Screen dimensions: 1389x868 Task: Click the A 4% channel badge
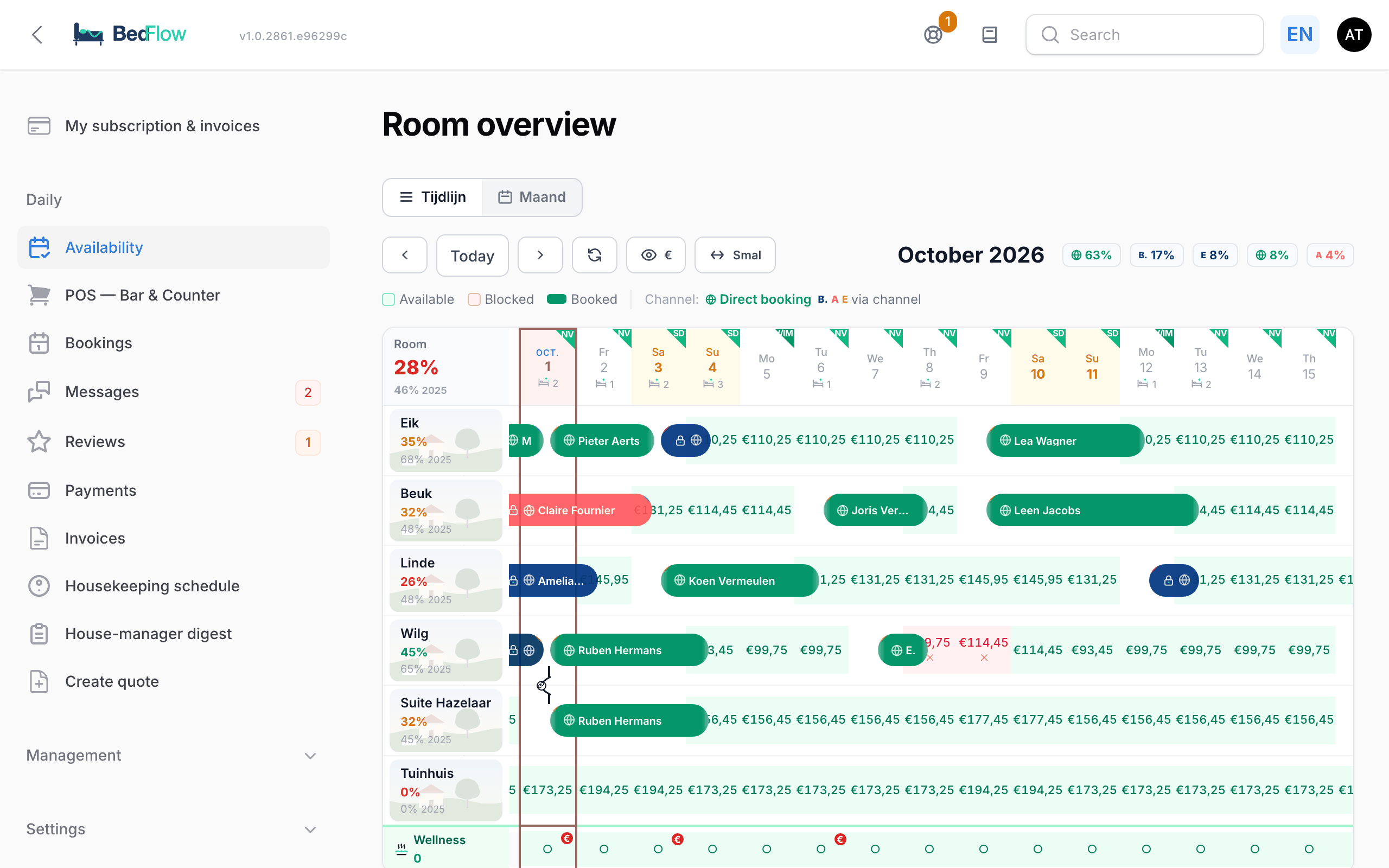[x=1330, y=255]
